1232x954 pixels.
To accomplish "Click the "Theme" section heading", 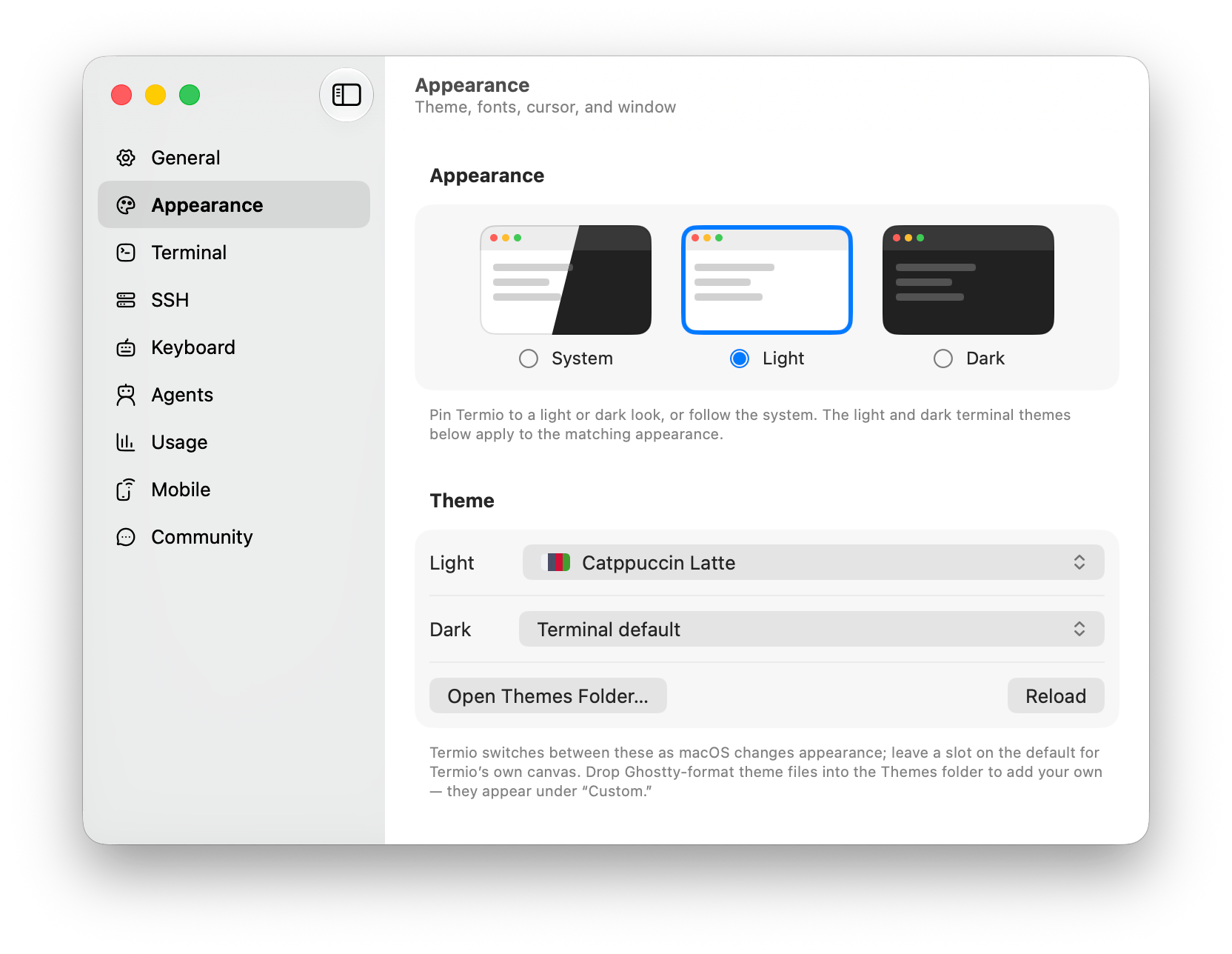I will (x=462, y=501).
